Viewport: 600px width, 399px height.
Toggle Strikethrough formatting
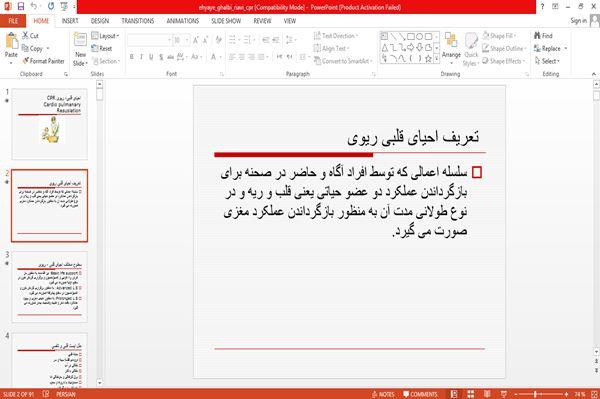pos(171,57)
